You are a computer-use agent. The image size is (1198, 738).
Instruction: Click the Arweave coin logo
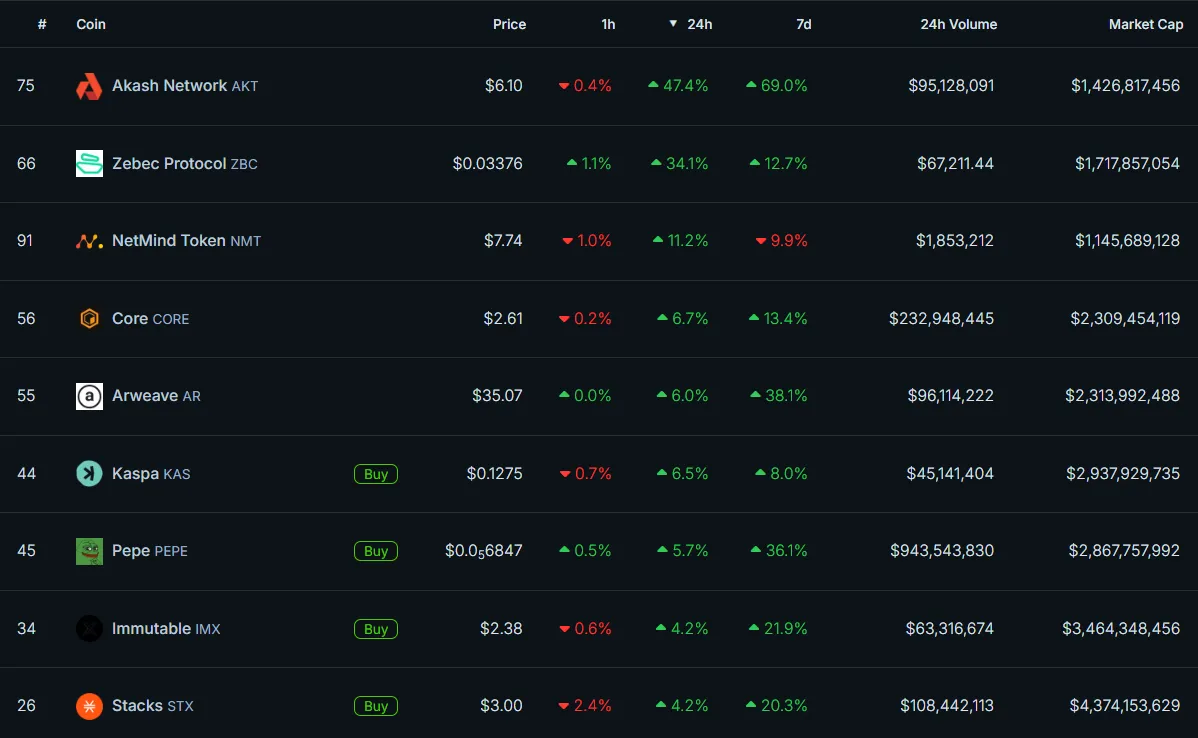[x=89, y=396]
